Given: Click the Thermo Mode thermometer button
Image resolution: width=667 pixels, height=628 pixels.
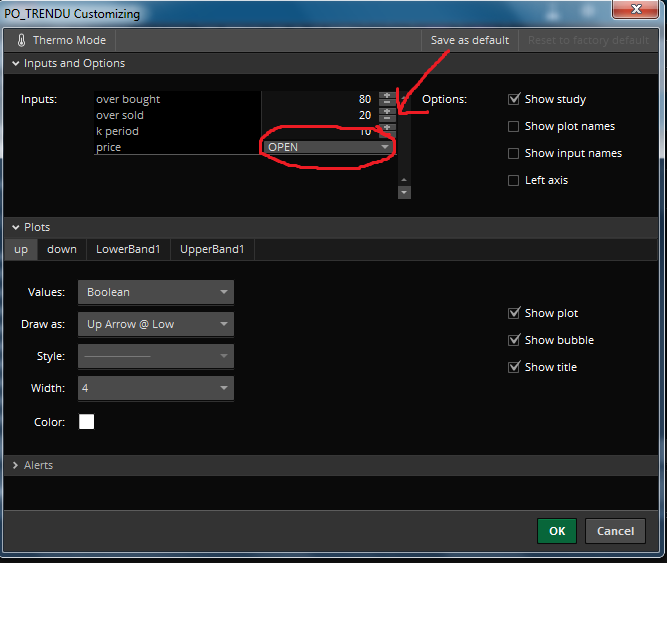Looking at the screenshot, I should 61,40.
